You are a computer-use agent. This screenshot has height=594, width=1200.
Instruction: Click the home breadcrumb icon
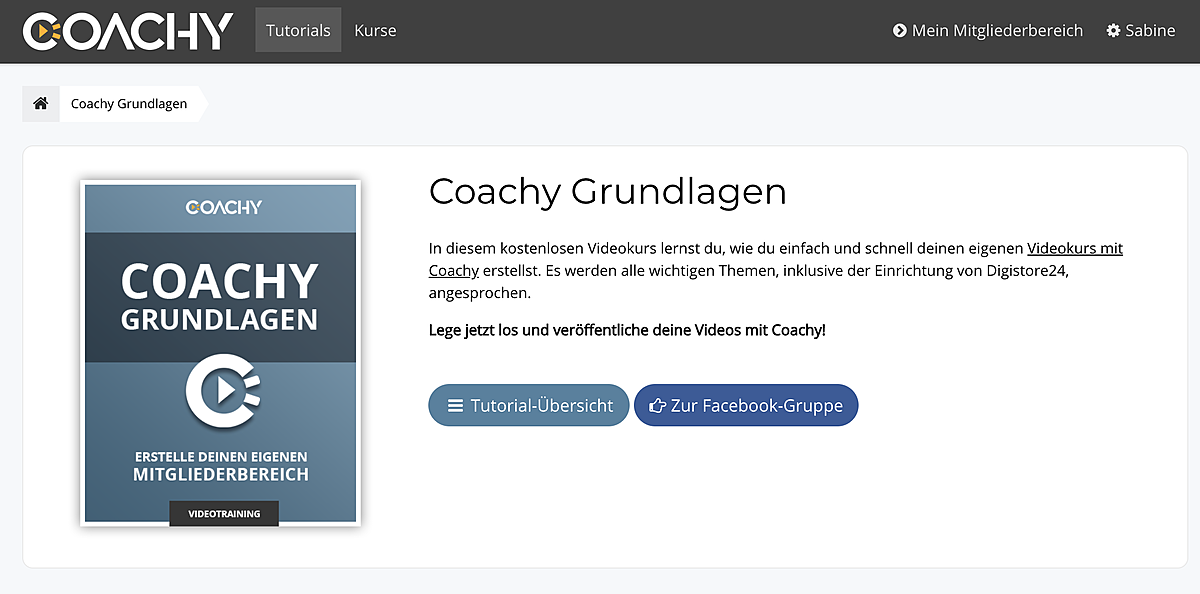pos(41,104)
